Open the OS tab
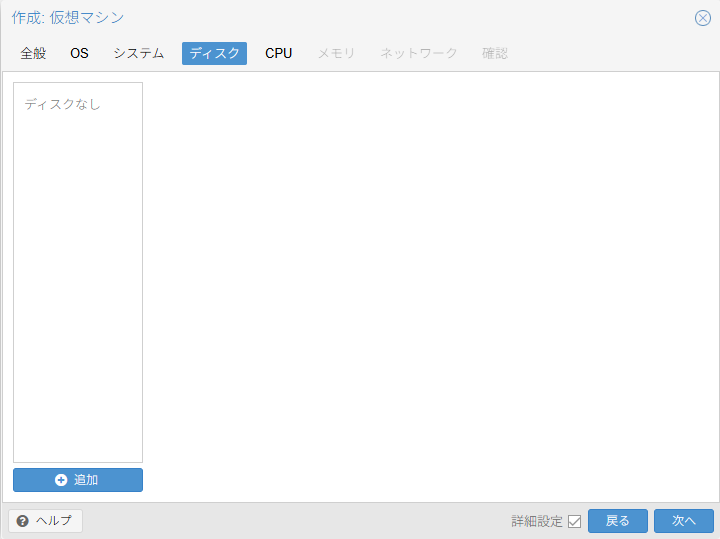Screen dimensions: 720x539 coord(79,53)
